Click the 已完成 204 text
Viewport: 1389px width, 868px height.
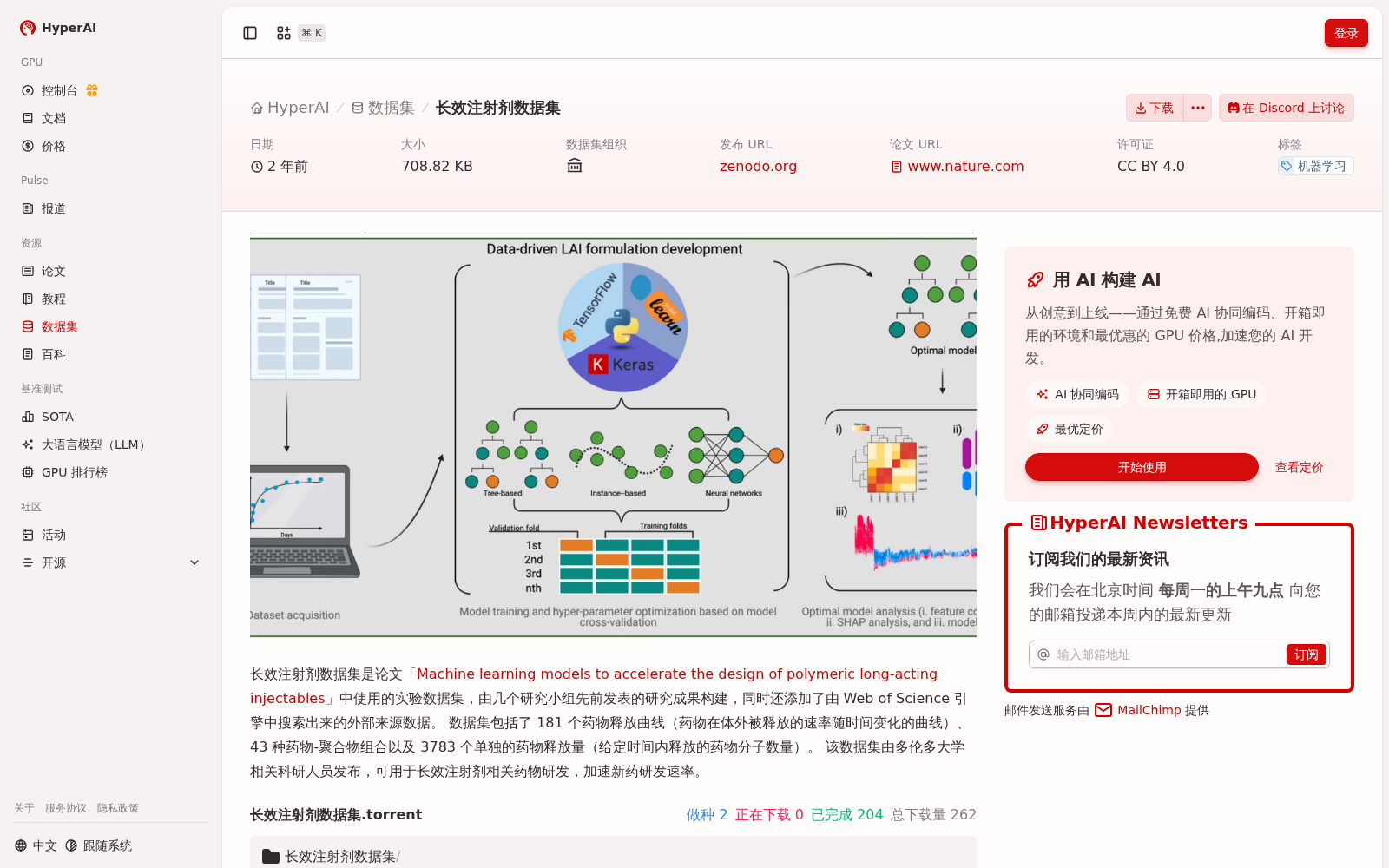tap(846, 814)
